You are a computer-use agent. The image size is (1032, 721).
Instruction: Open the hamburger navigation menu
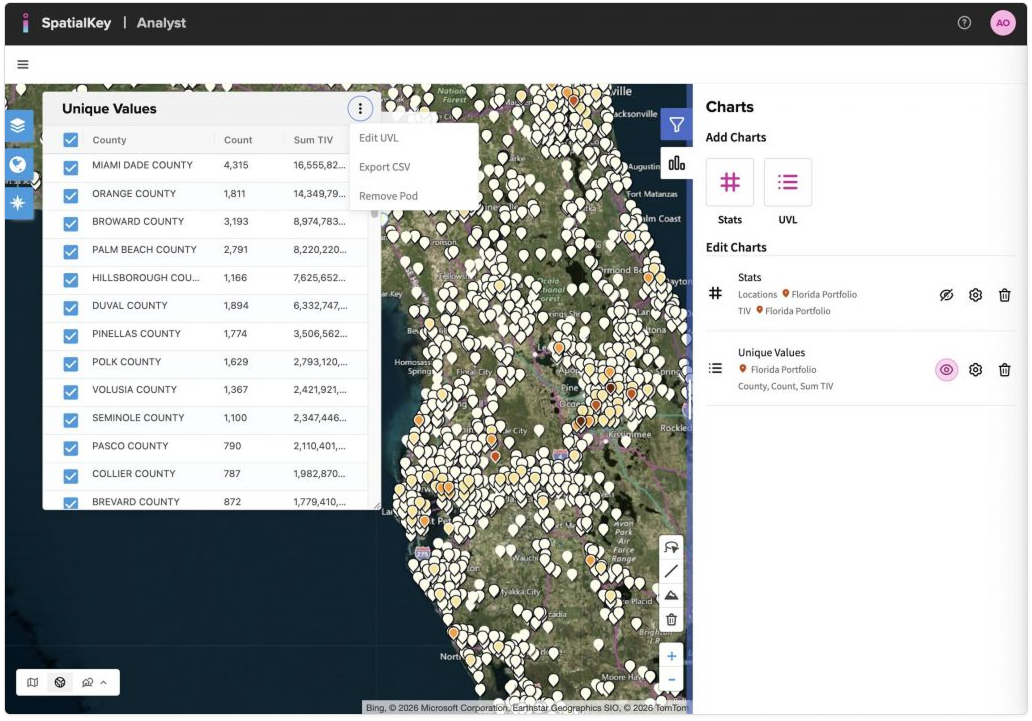pos(23,65)
